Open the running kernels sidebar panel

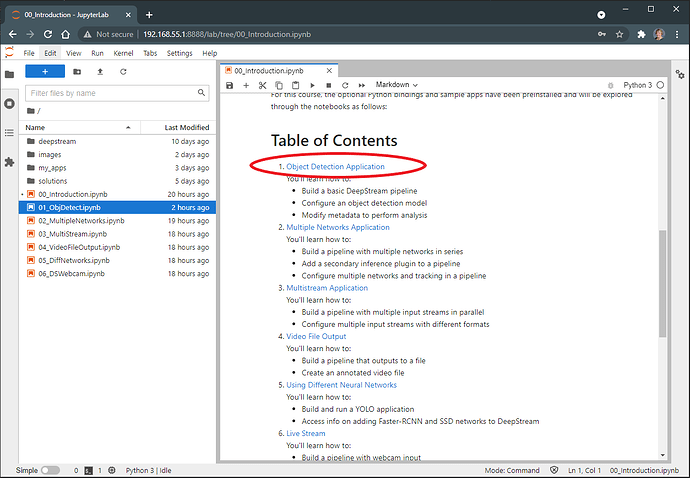(x=9, y=103)
